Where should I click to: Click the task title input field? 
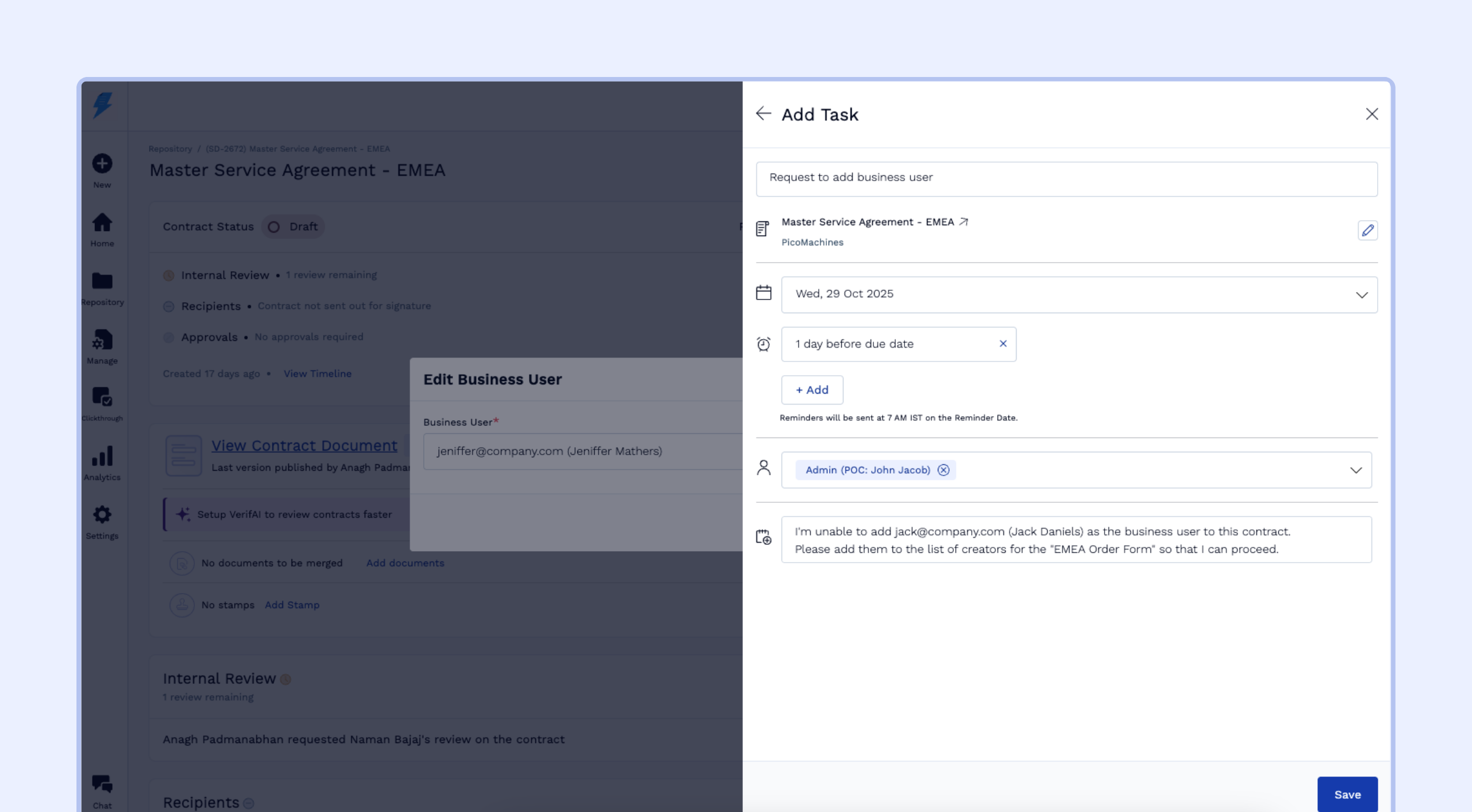tap(1066, 178)
